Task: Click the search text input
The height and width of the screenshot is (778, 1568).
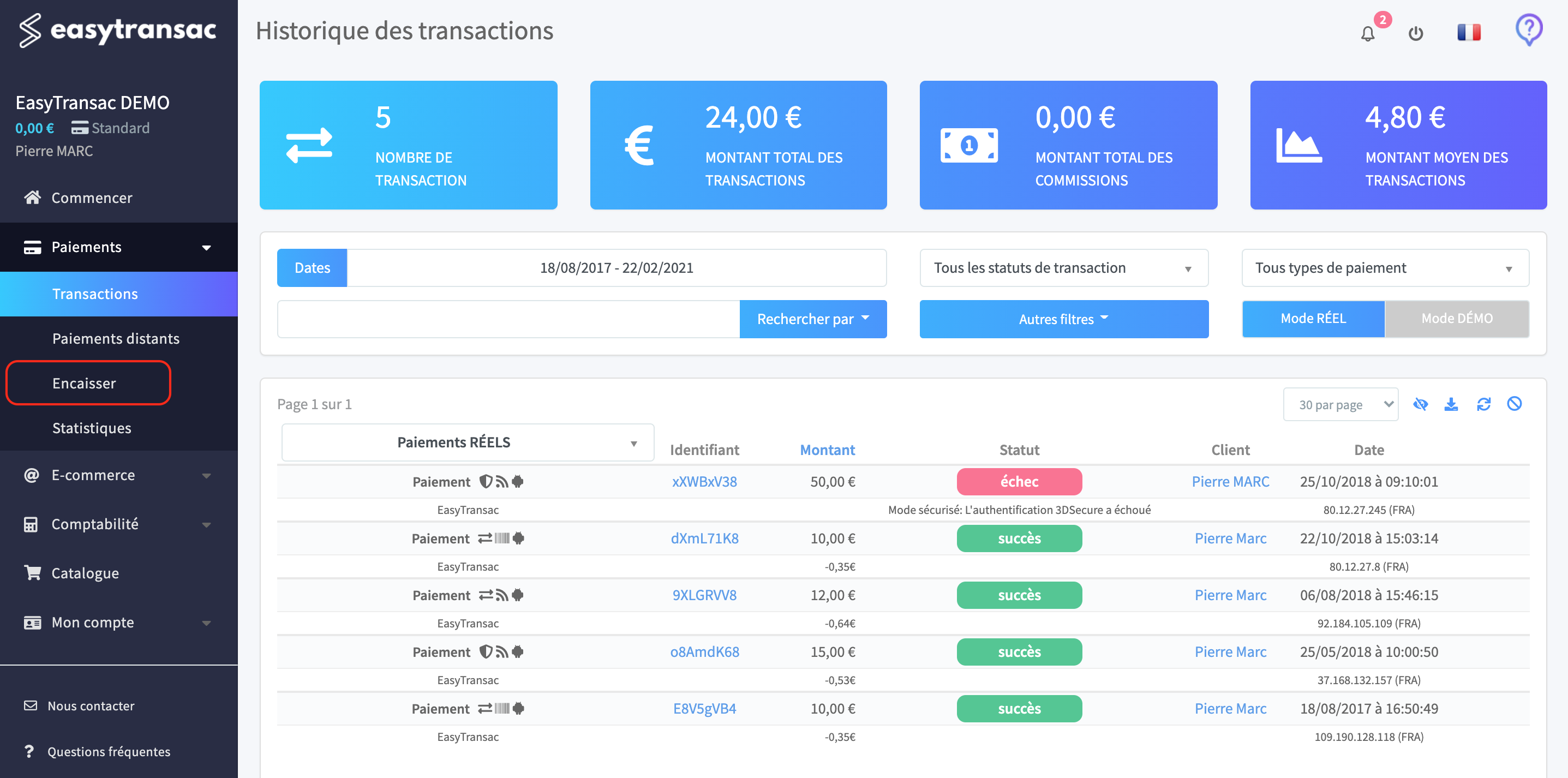Action: (508, 319)
